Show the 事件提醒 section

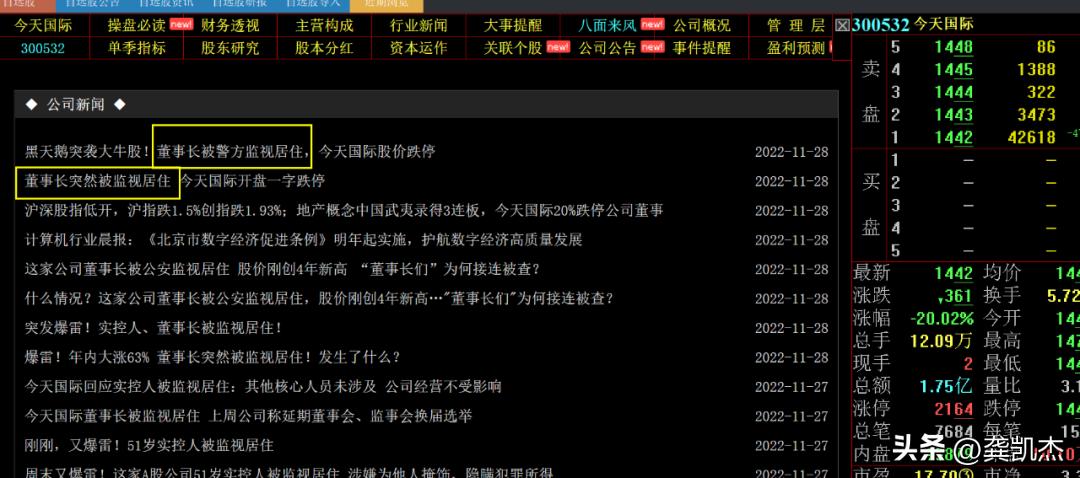coord(701,48)
